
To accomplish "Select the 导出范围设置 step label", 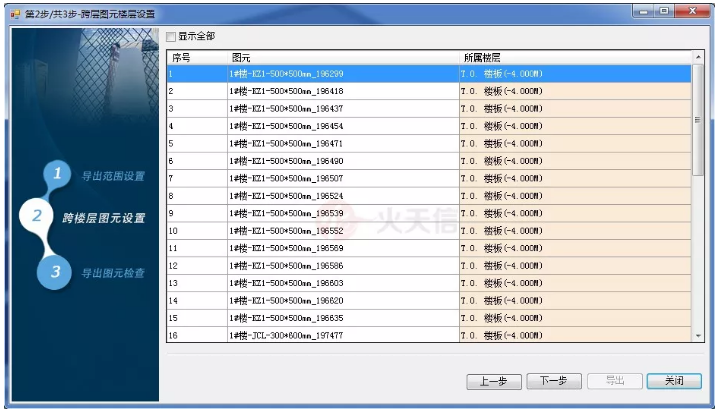I will click(113, 176).
